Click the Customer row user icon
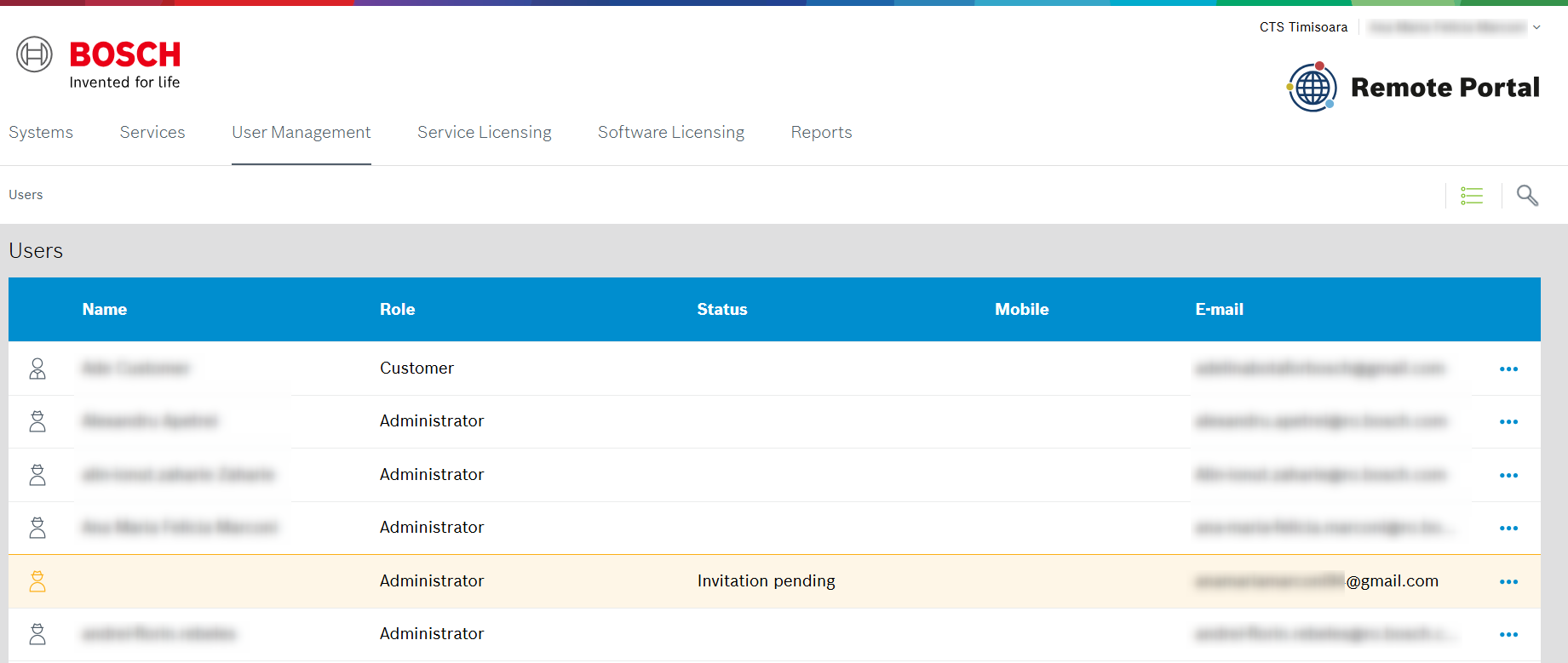The image size is (1568, 663). (37, 369)
